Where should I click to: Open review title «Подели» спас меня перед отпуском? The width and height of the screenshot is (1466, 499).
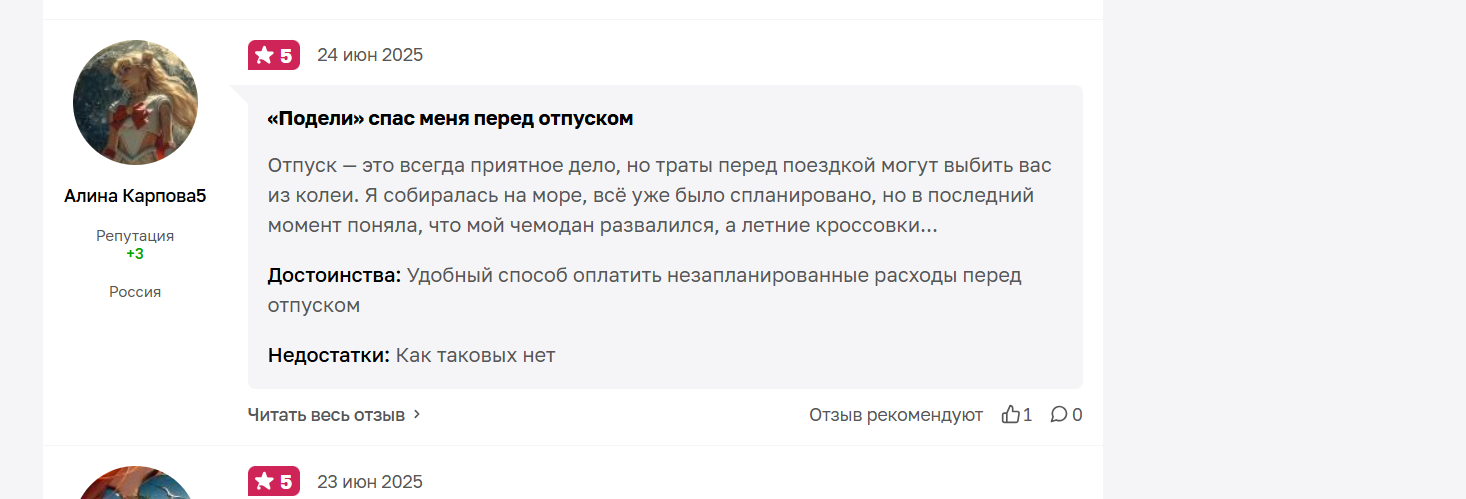pos(451,118)
